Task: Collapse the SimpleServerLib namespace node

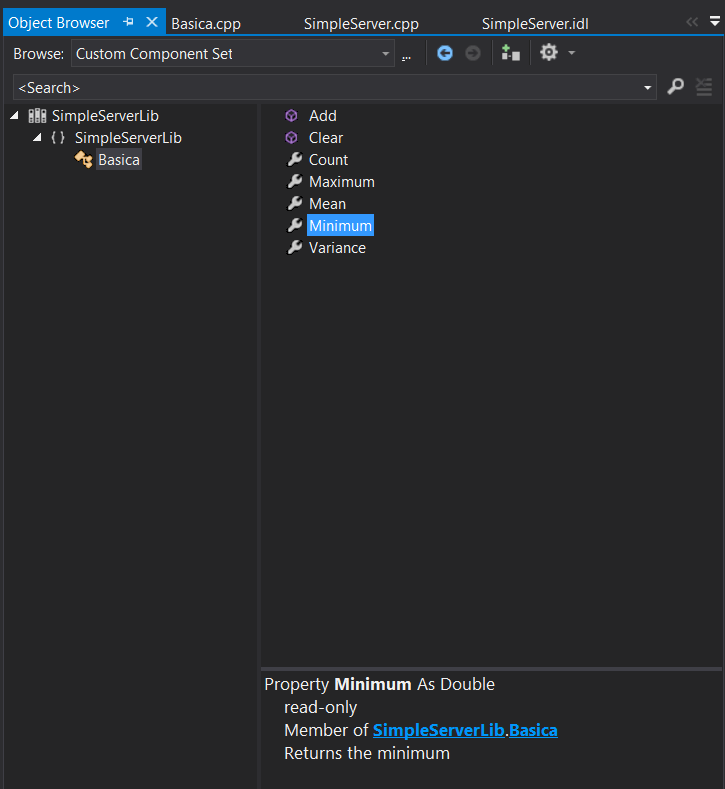Action: (37, 137)
